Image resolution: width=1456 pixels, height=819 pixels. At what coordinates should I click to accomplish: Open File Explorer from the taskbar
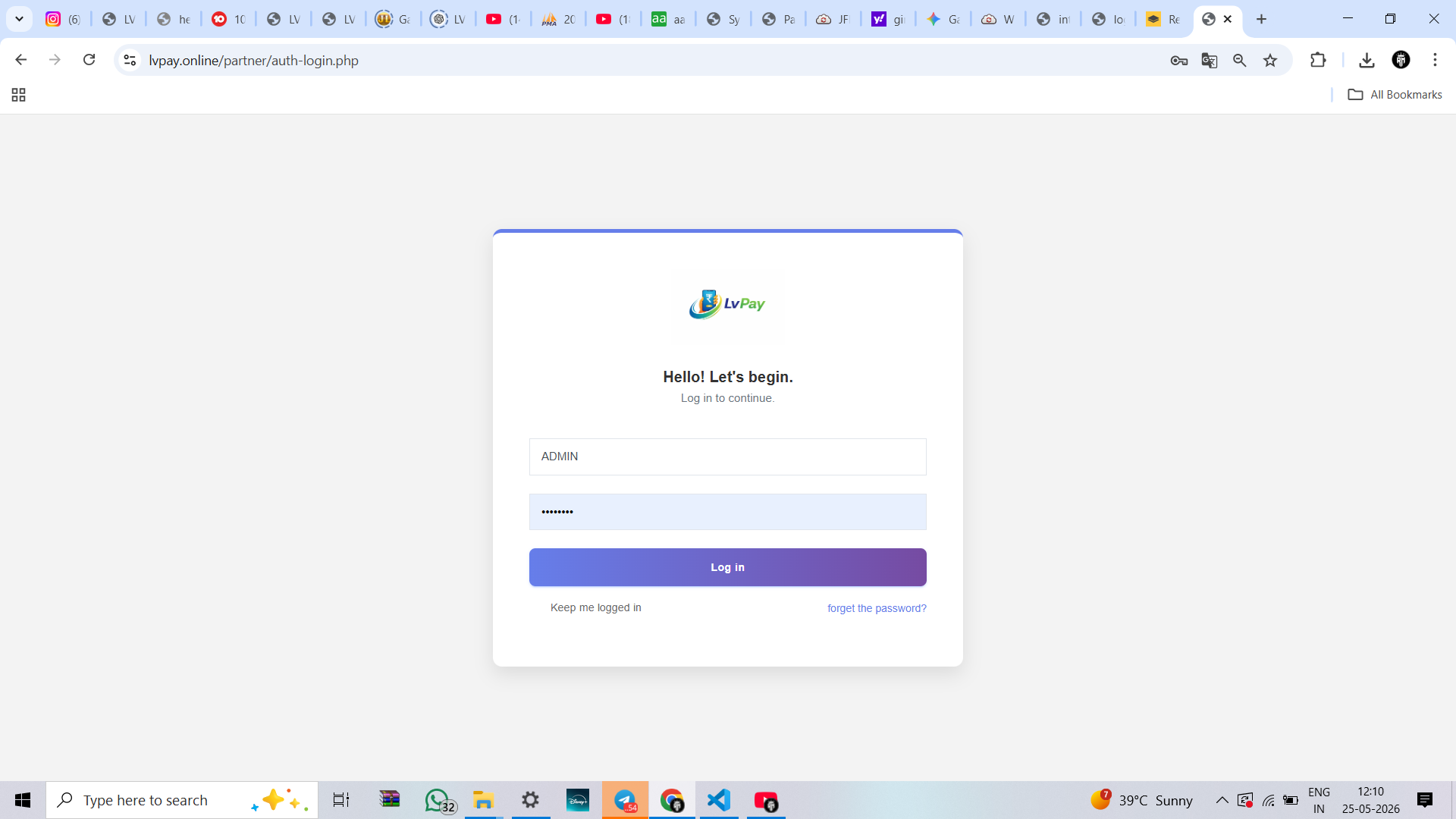pos(483,800)
